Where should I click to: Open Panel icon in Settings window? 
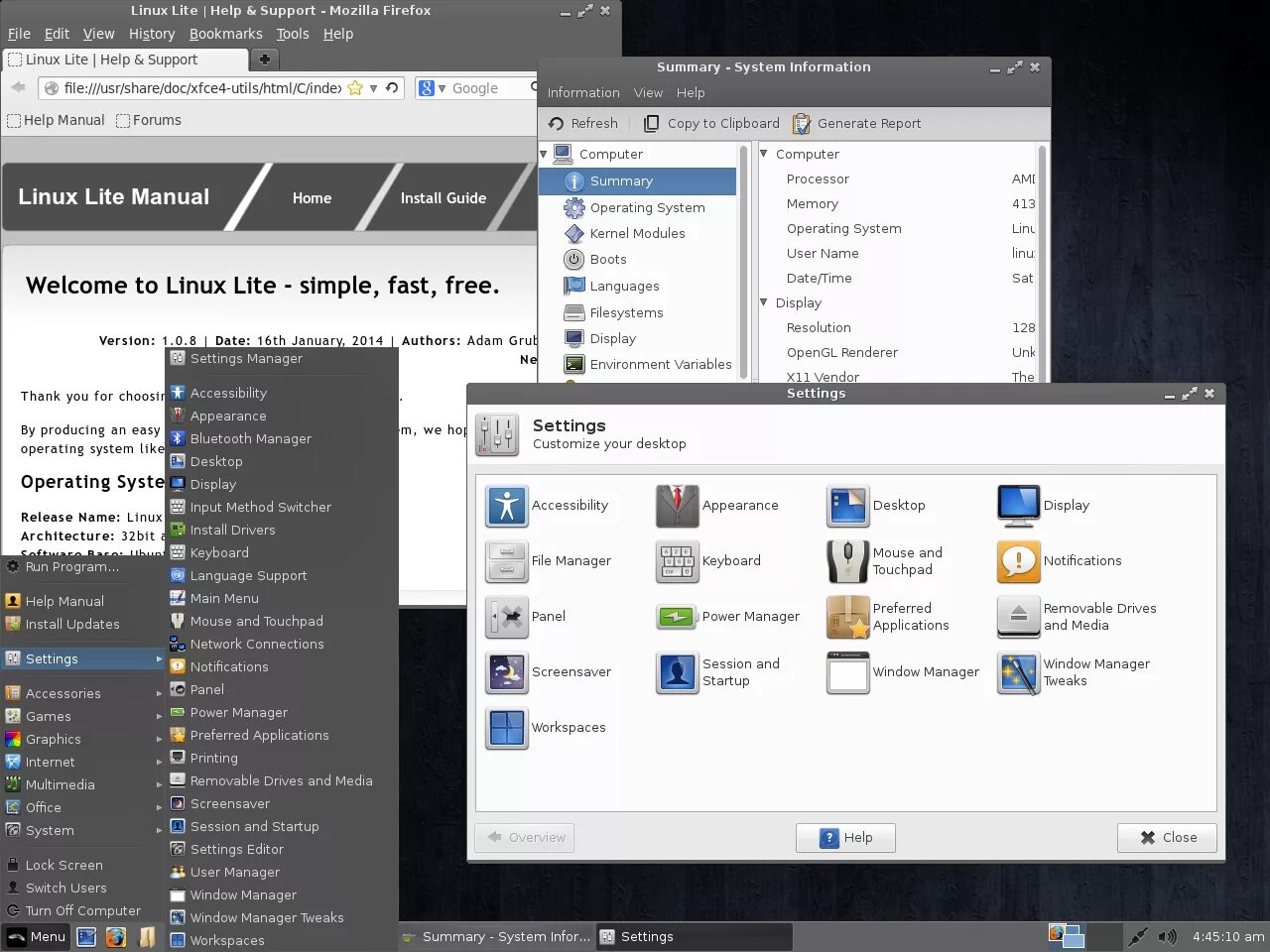[x=507, y=617]
